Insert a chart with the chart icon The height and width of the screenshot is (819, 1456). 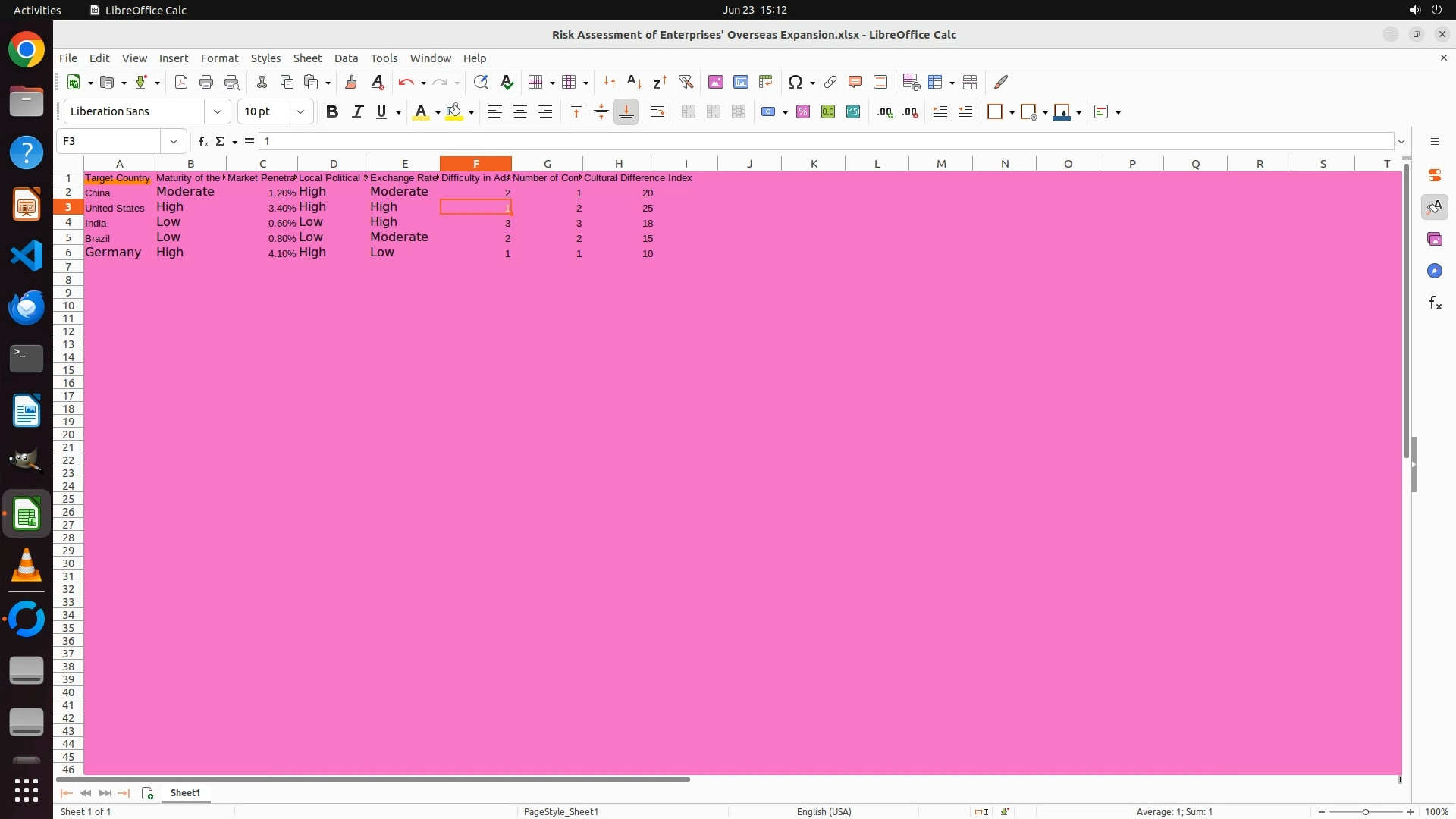click(740, 82)
